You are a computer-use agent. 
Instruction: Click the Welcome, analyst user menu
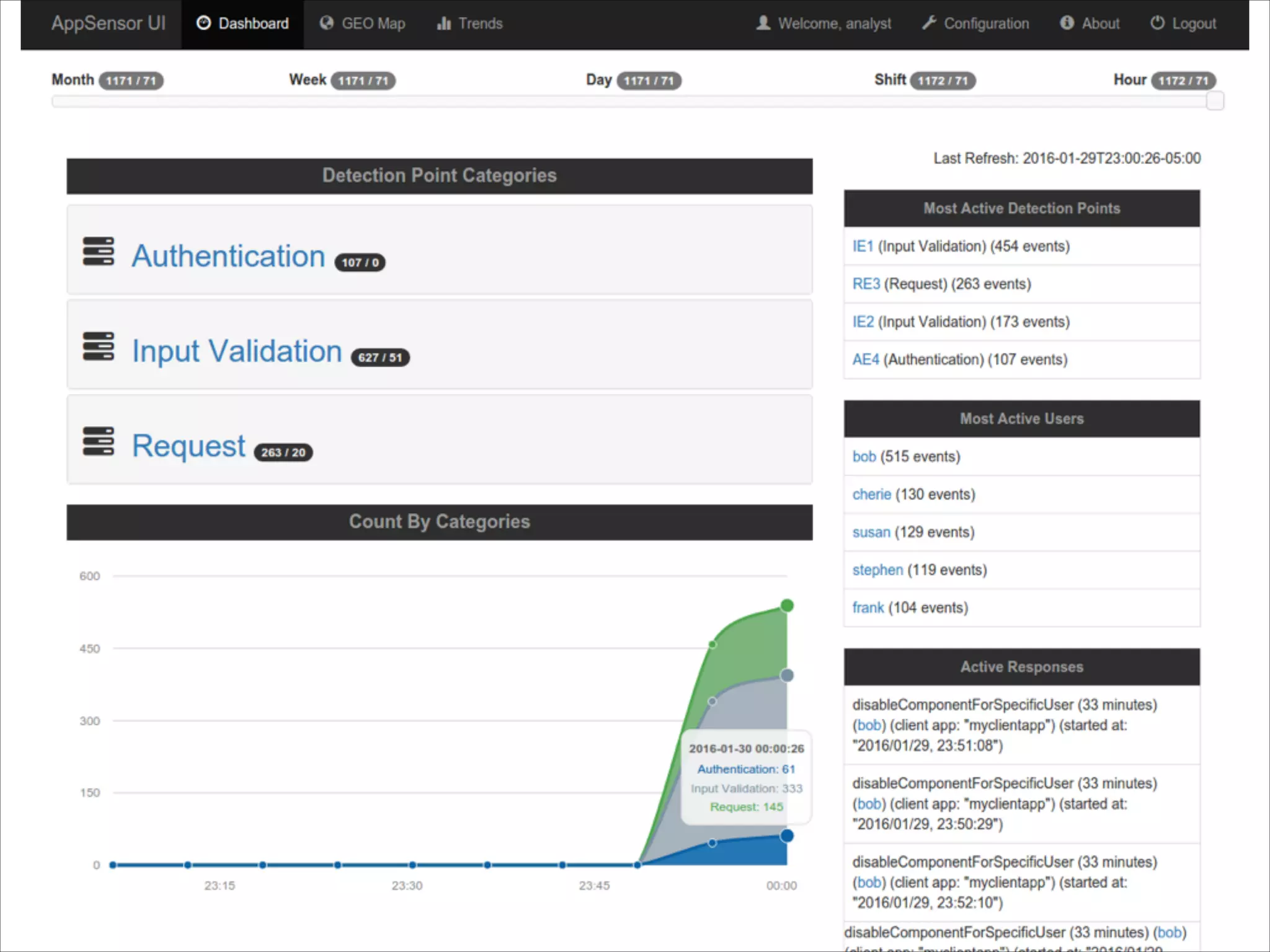tap(824, 24)
